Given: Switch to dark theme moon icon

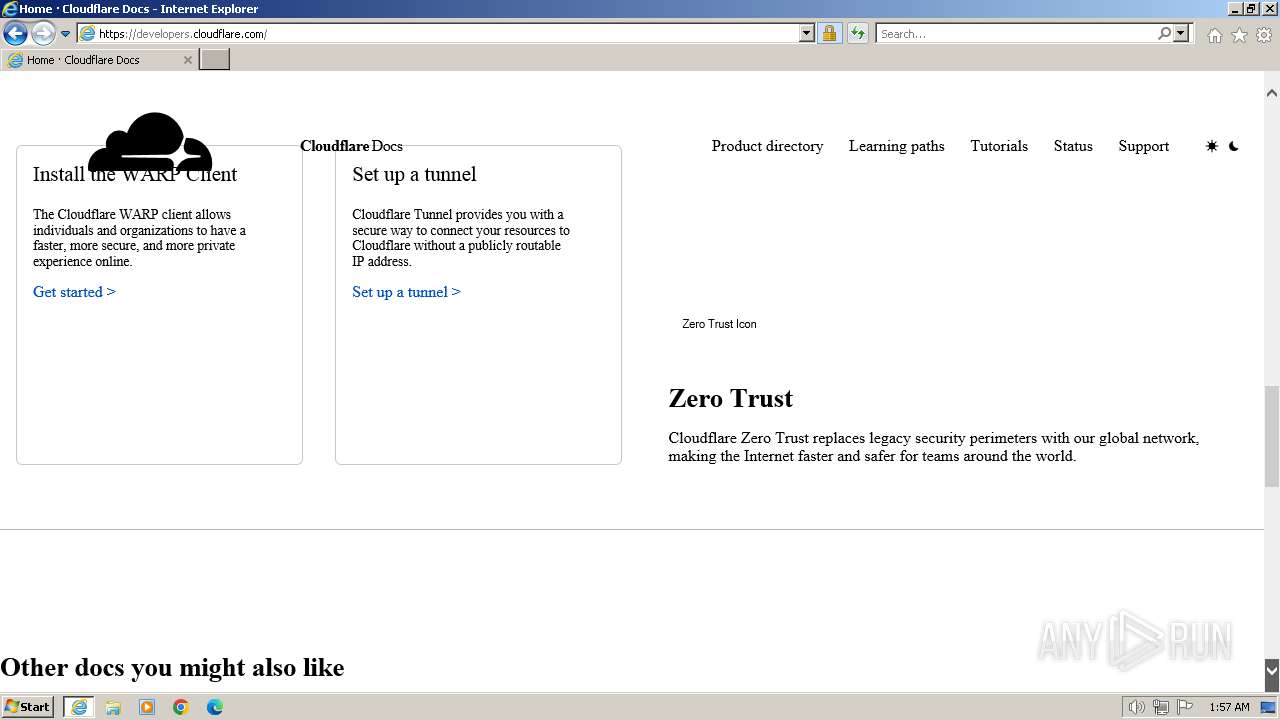Looking at the screenshot, I should tap(1233, 146).
